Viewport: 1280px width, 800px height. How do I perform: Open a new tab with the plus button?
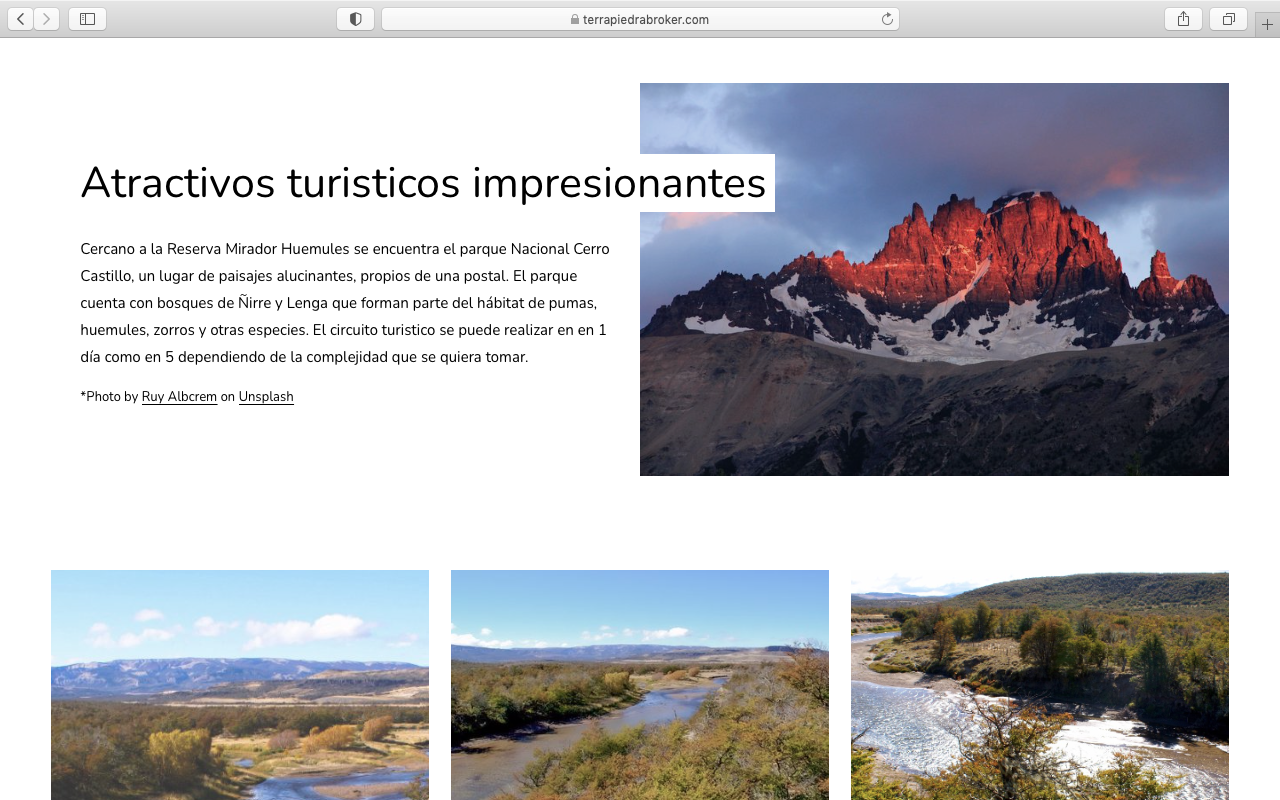click(1267, 25)
